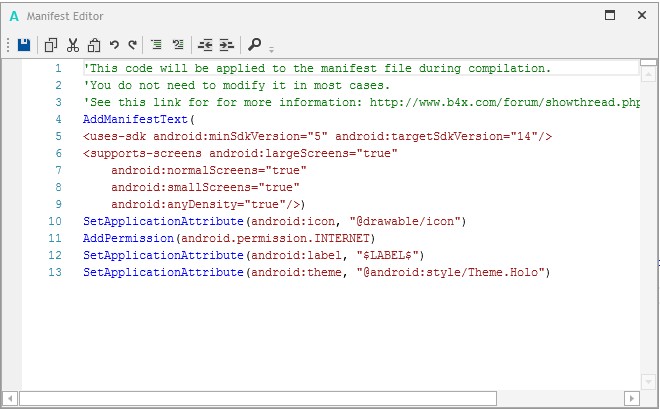Viewport: 660px width, 409px height.
Task: Uncomment the selected lines
Action: pyautogui.click(x=178, y=45)
